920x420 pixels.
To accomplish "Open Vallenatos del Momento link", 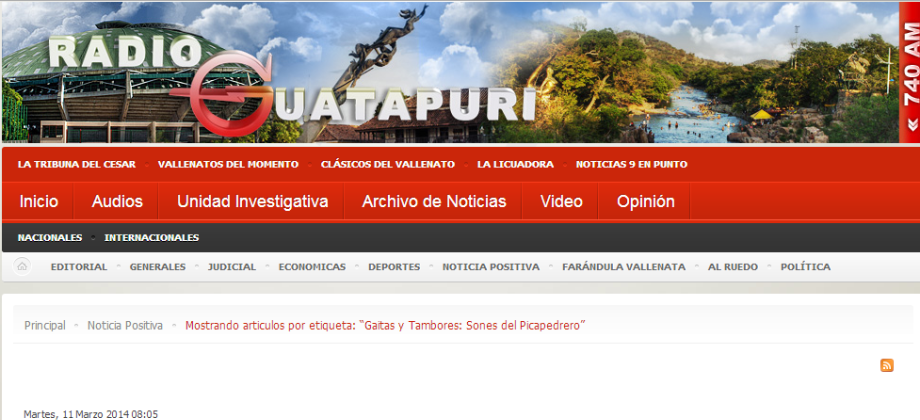I will pyautogui.click(x=228, y=164).
